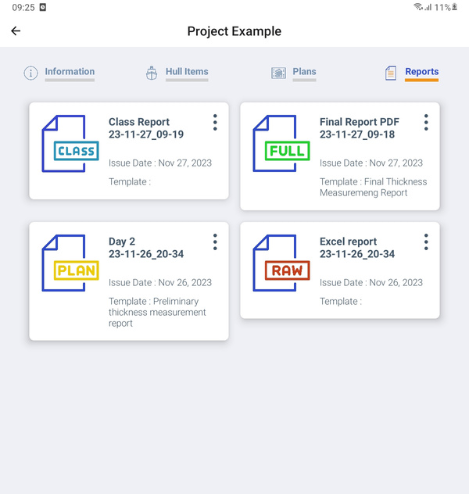Viewport: 469px width, 494px height.
Task: Open the RAW file icon
Action: (x=281, y=263)
